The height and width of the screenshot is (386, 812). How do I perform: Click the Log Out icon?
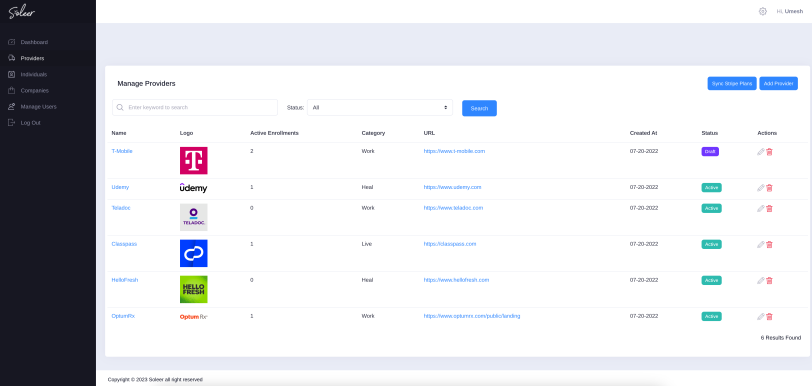coord(11,122)
